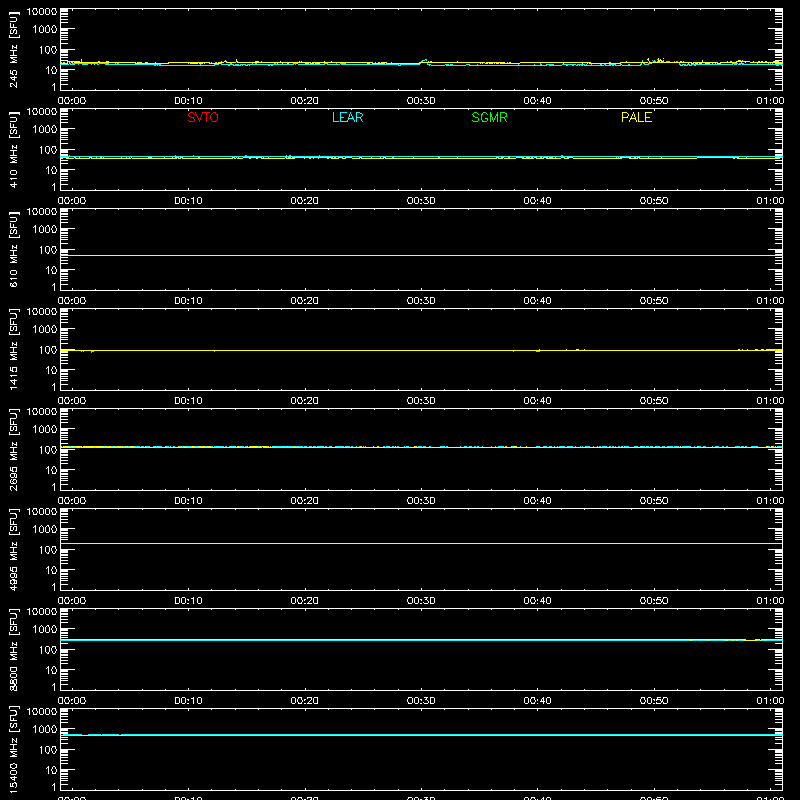Viewport: 800px width, 800px height.
Task: Click the 10000 y-tick of the 245 MHz panel
Action: (42, 12)
